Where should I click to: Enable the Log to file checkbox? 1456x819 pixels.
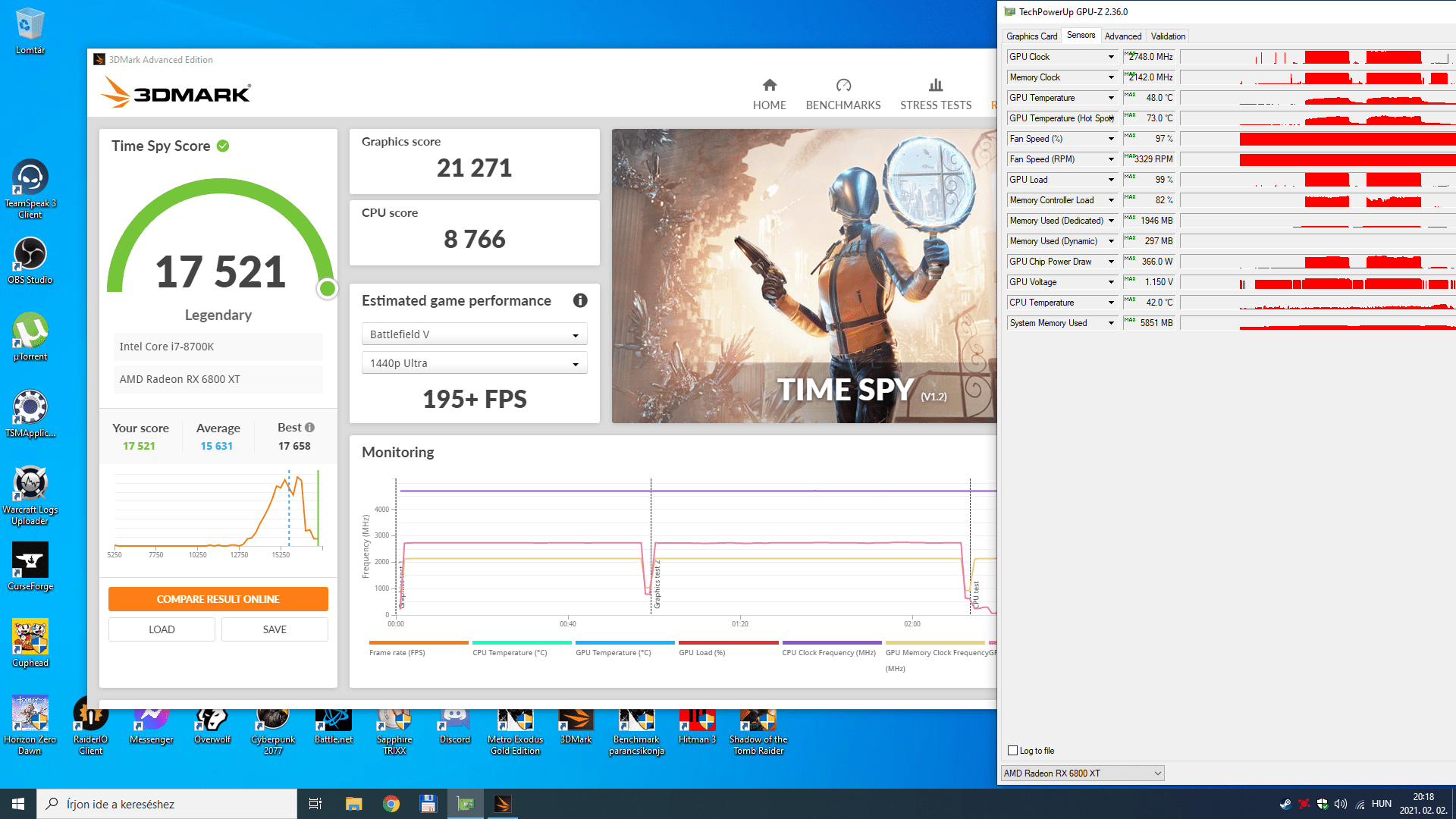tap(1012, 751)
